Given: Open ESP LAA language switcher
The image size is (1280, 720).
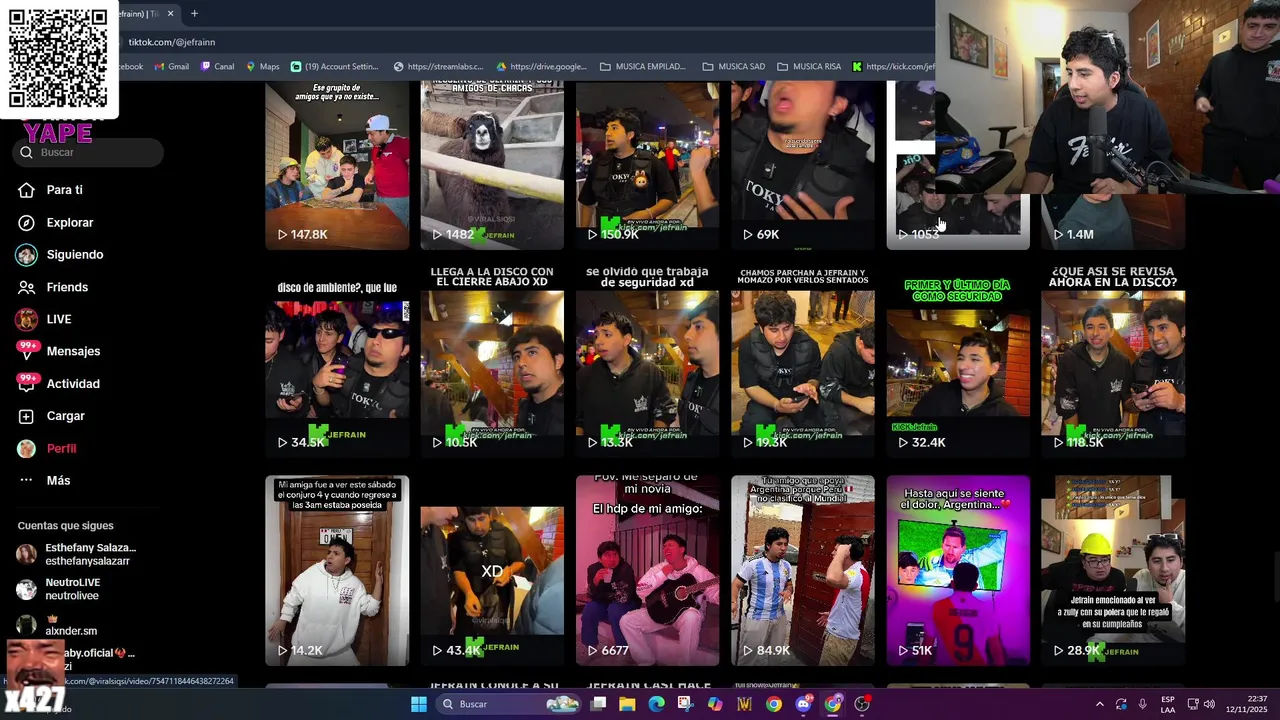Looking at the screenshot, I should coord(1168,704).
